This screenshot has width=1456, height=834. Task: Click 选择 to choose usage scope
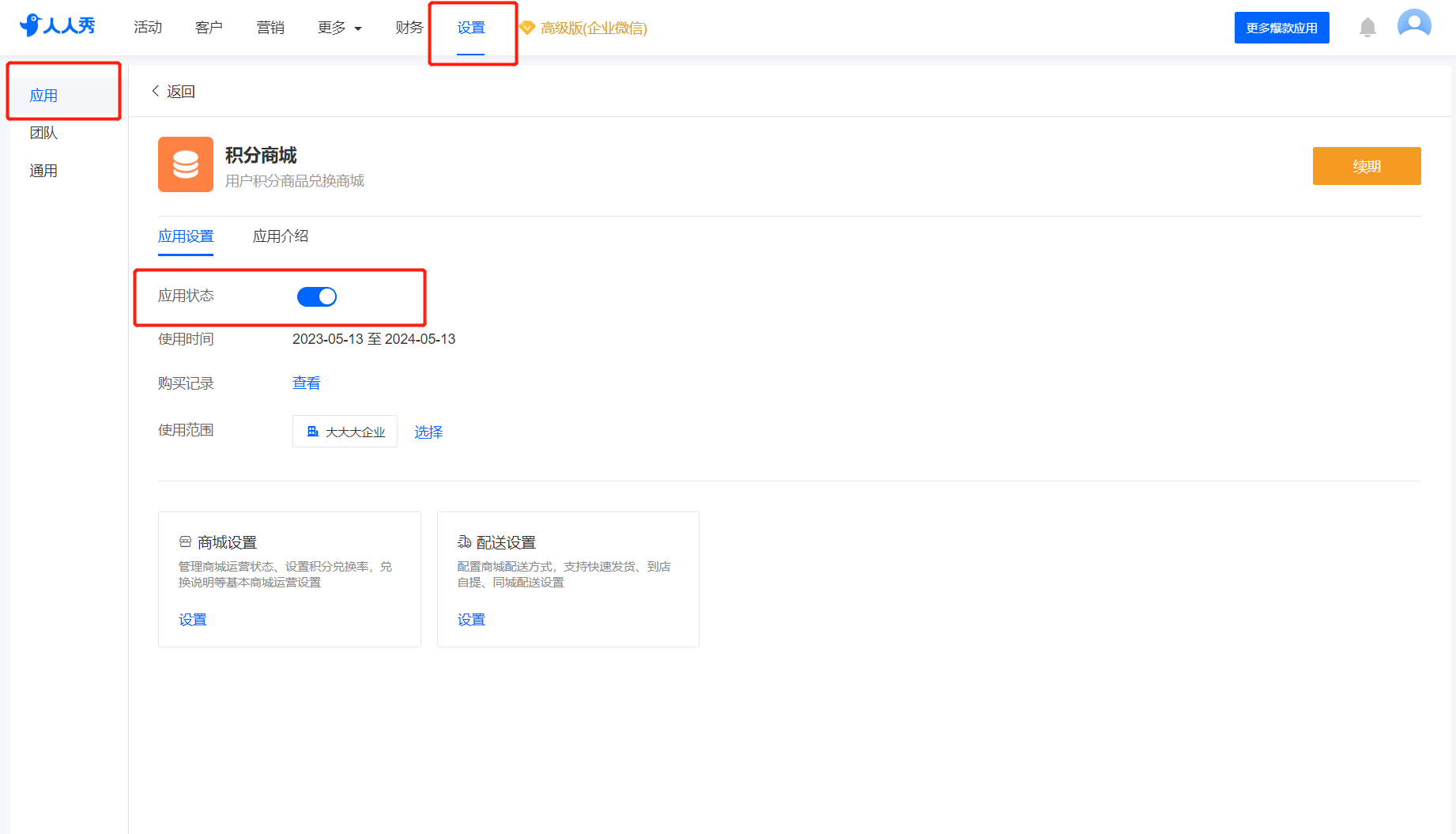coord(428,432)
